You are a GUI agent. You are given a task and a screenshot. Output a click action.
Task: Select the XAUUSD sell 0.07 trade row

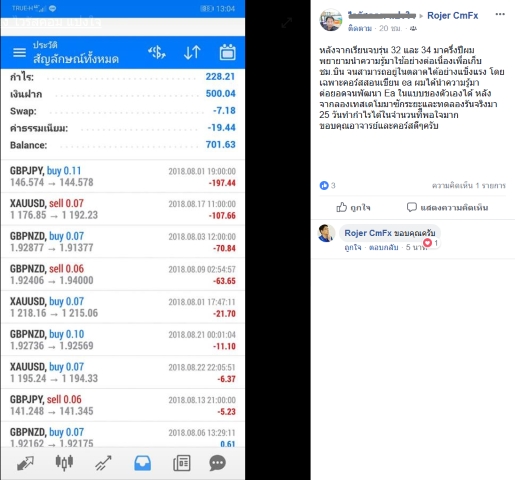pyautogui.click(x=123, y=209)
